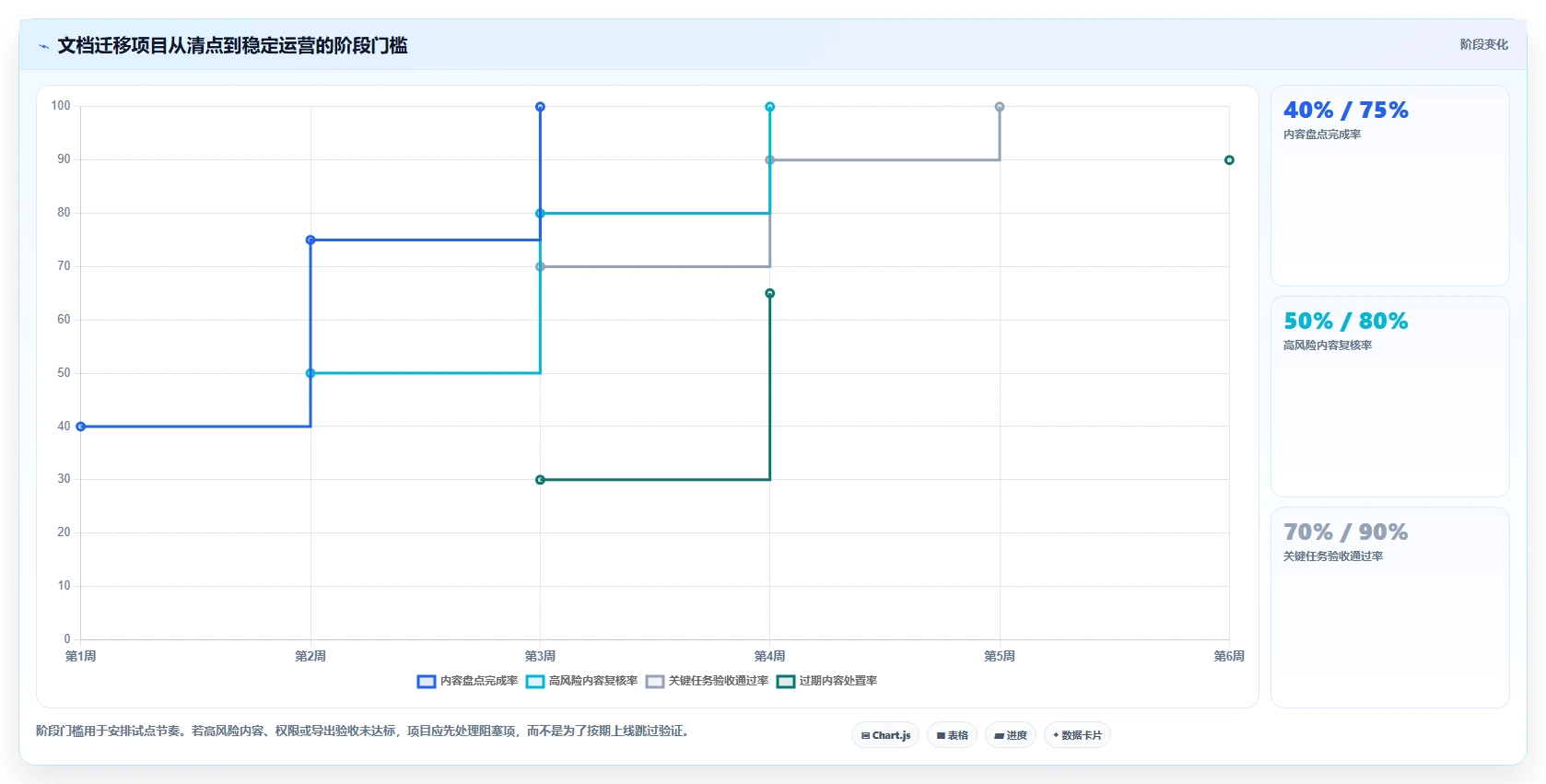Click the blue 第2周 point at 75
The image size is (1546, 784).
[x=310, y=240]
